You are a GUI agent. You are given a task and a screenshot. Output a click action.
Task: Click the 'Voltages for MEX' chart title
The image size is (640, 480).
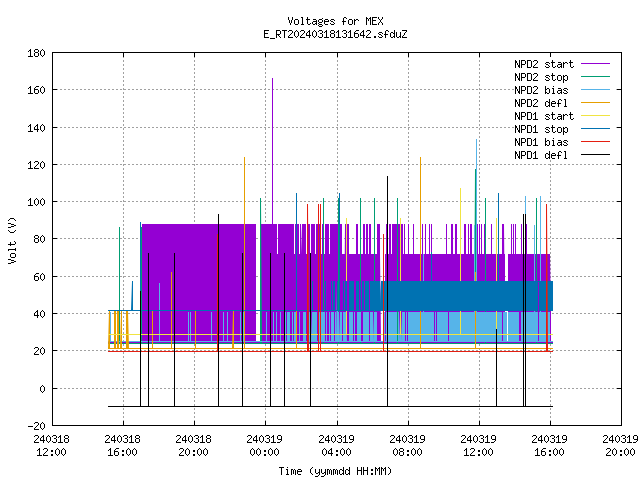click(335, 21)
